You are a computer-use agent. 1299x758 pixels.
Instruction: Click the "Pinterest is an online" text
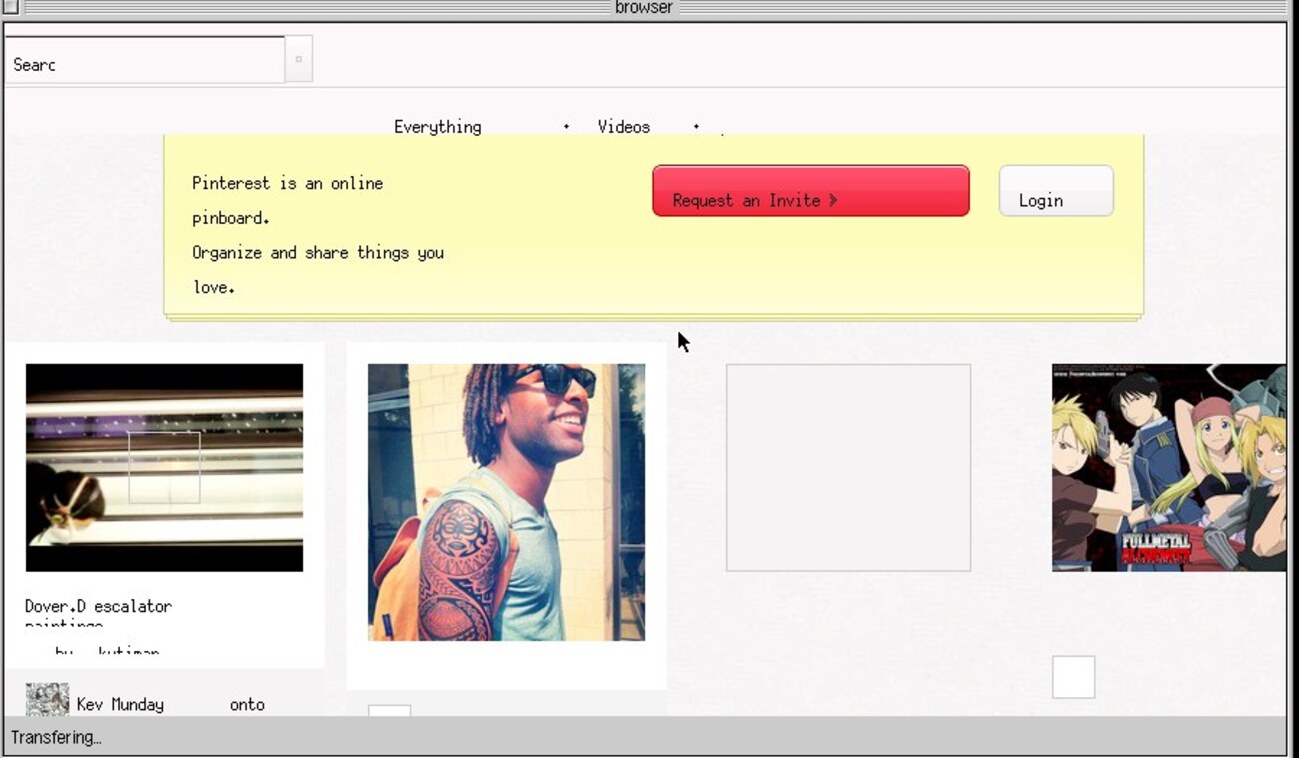point(288,183)
